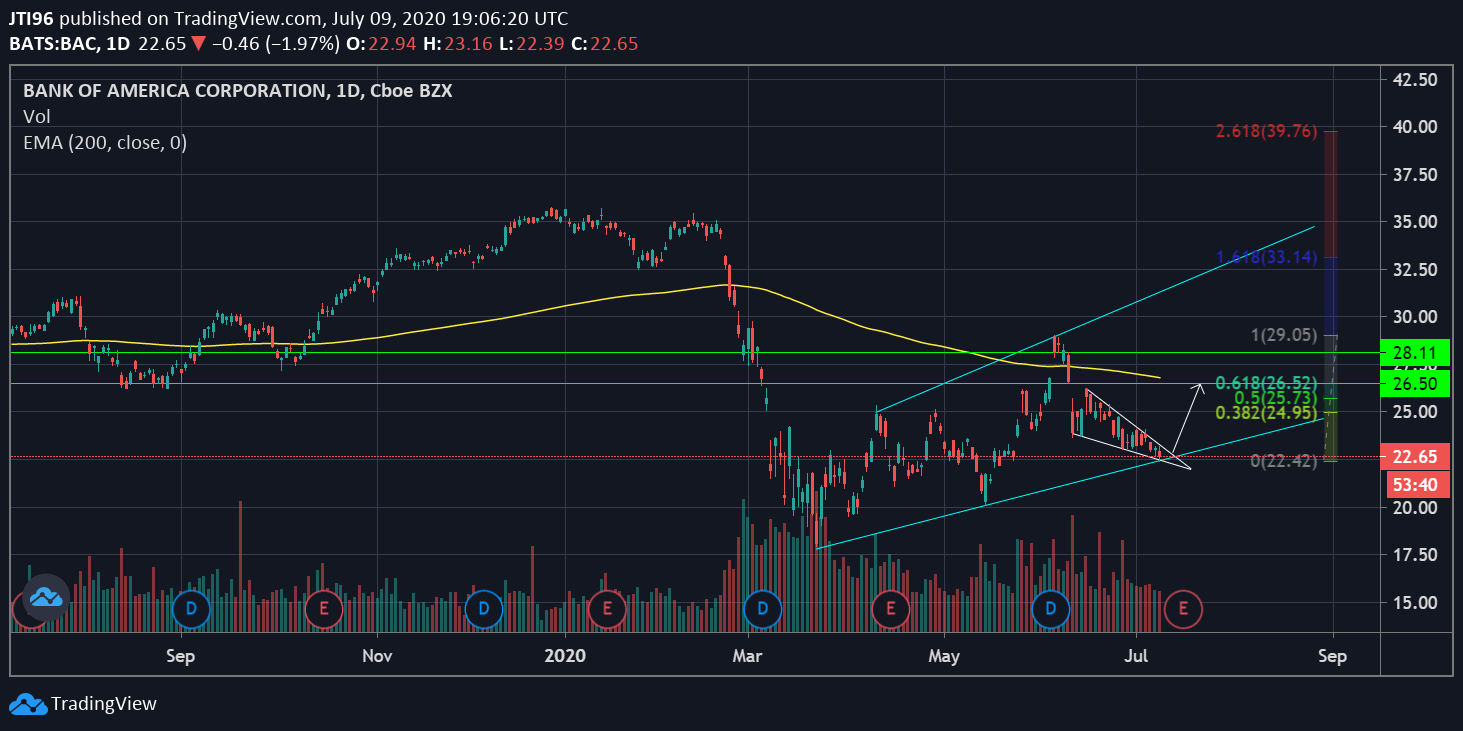Select the dividend D marker above first Sep label

click(x=190, y=607)
